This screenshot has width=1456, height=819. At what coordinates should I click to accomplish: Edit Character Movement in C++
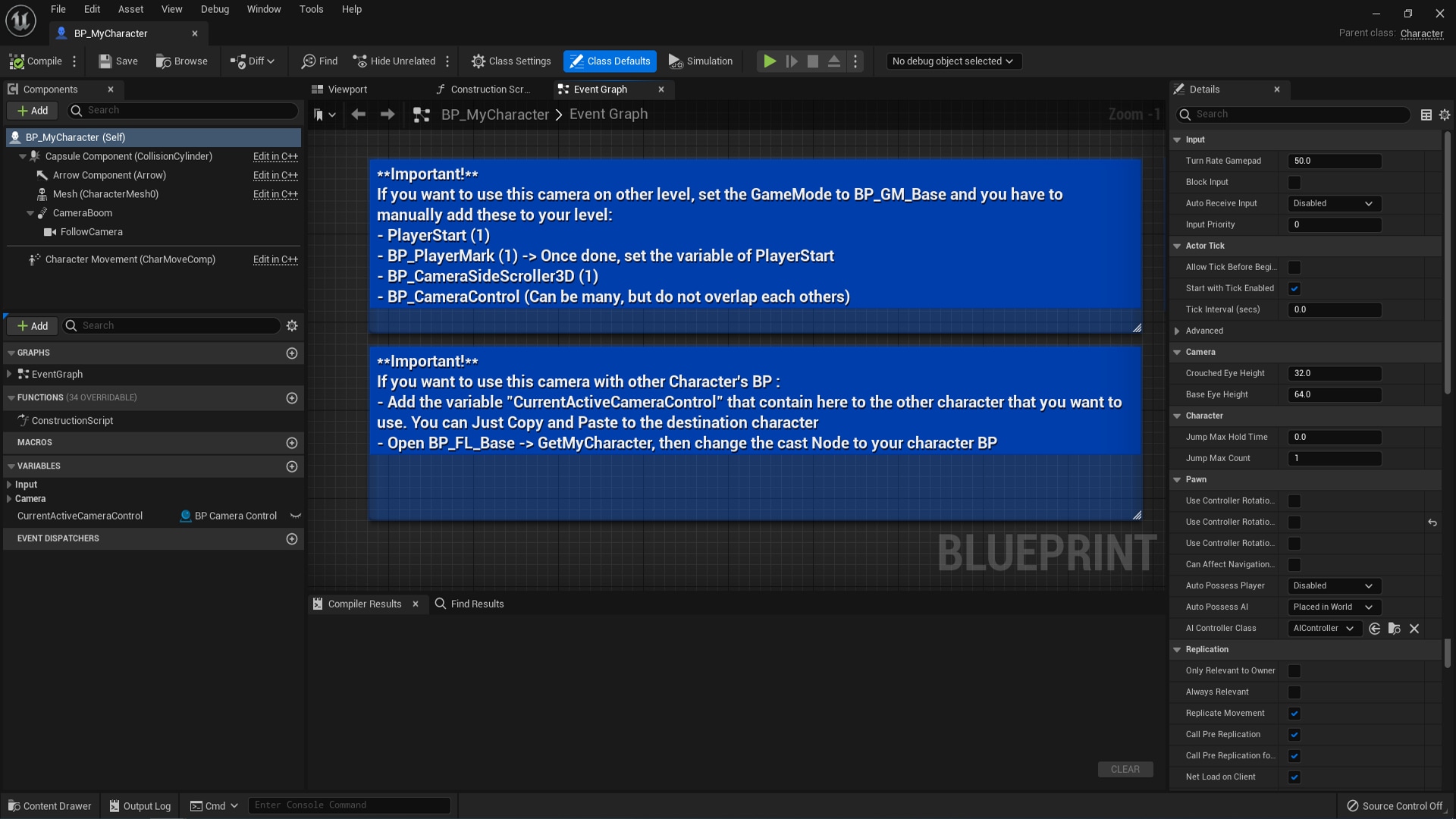click(275, 259)
